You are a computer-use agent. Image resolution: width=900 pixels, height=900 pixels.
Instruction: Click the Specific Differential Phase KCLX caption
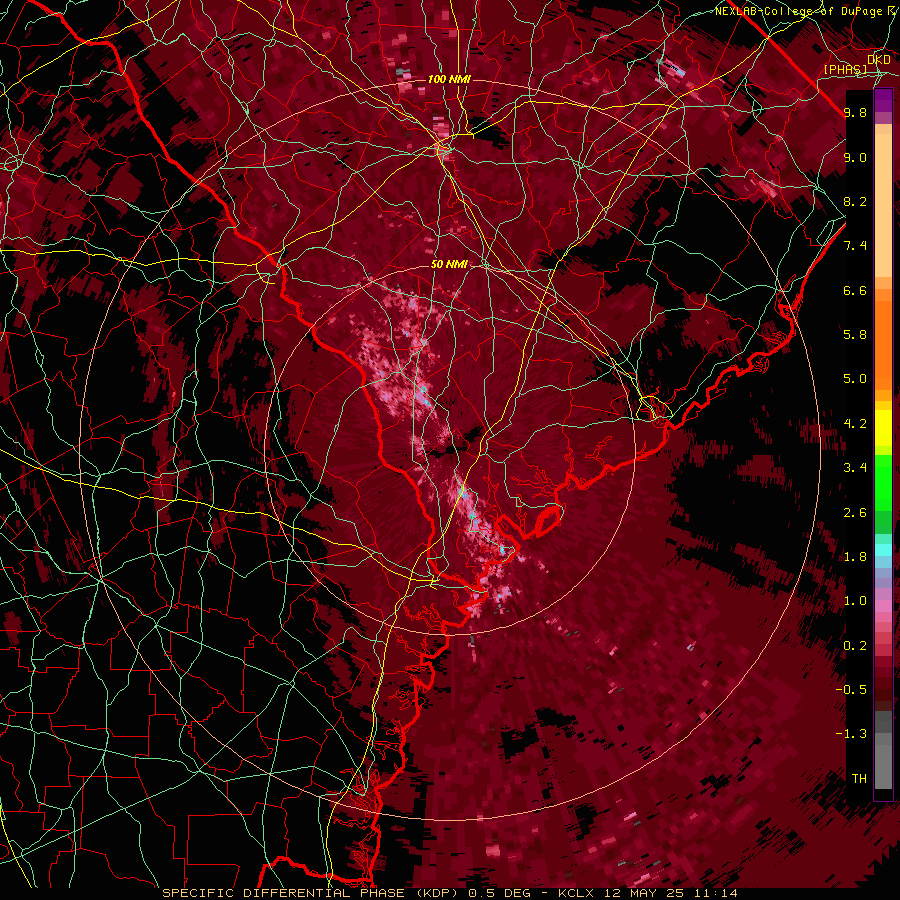click(449, 893)
